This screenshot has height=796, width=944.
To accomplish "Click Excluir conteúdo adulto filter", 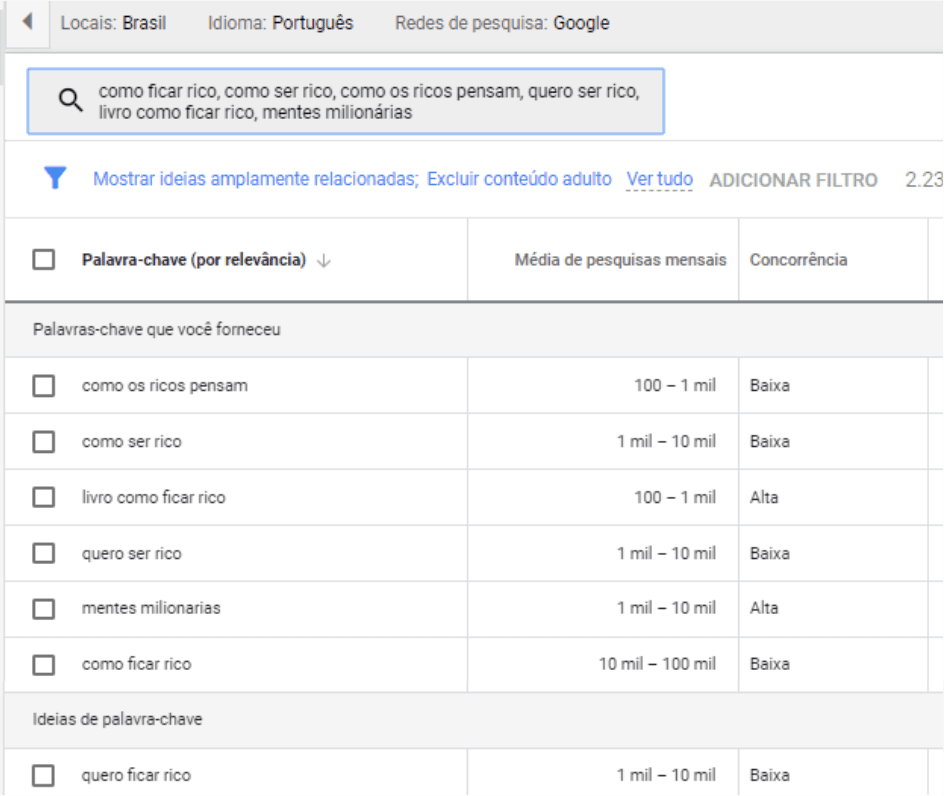I will click(x=519, y=179).
